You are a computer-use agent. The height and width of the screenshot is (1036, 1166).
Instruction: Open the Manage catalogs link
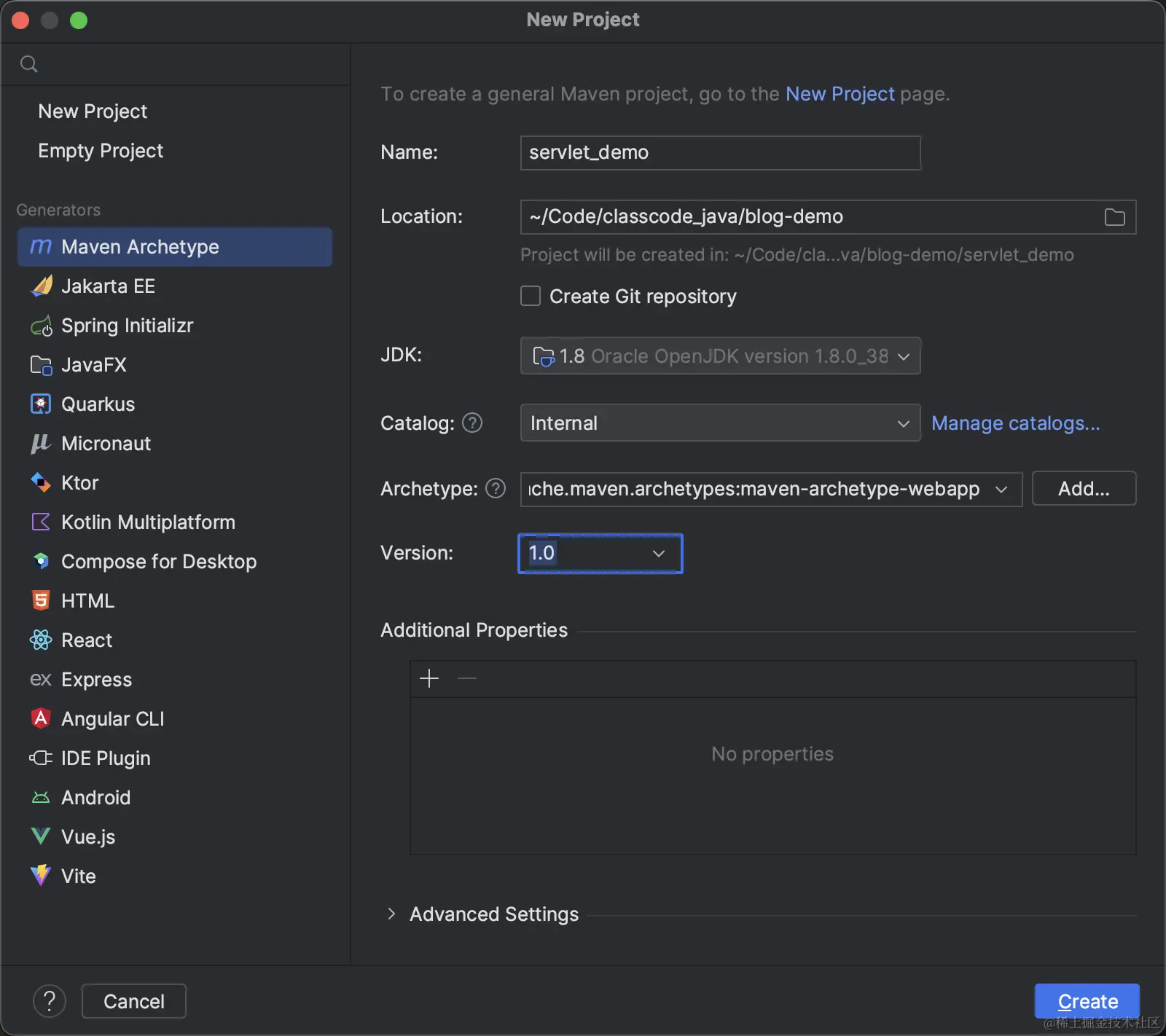(1015, 423)
